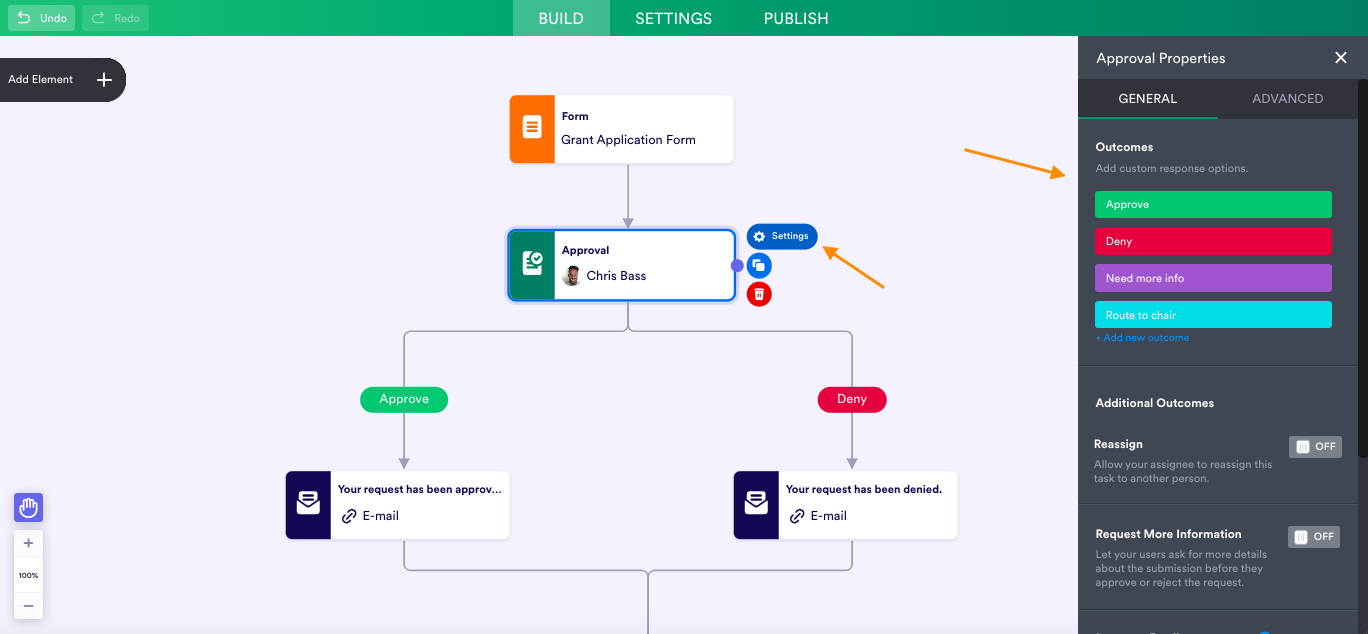Image resolution: width=1368 pixels, height=634 pixels.
Task: Click Chris Bass avatar in Approval node
Action: (x=572, y=276)
